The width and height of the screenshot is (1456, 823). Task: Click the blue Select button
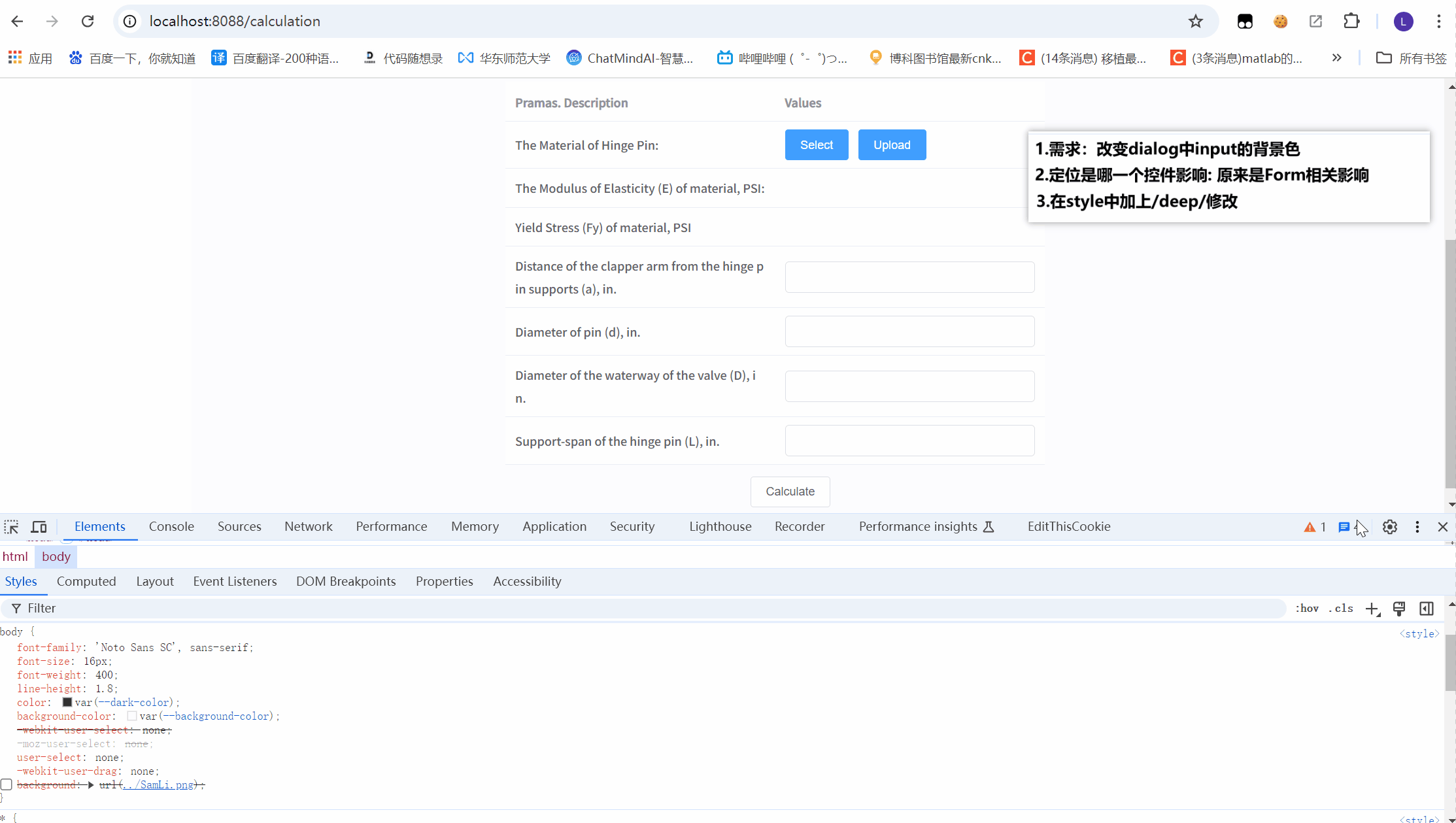817,145
